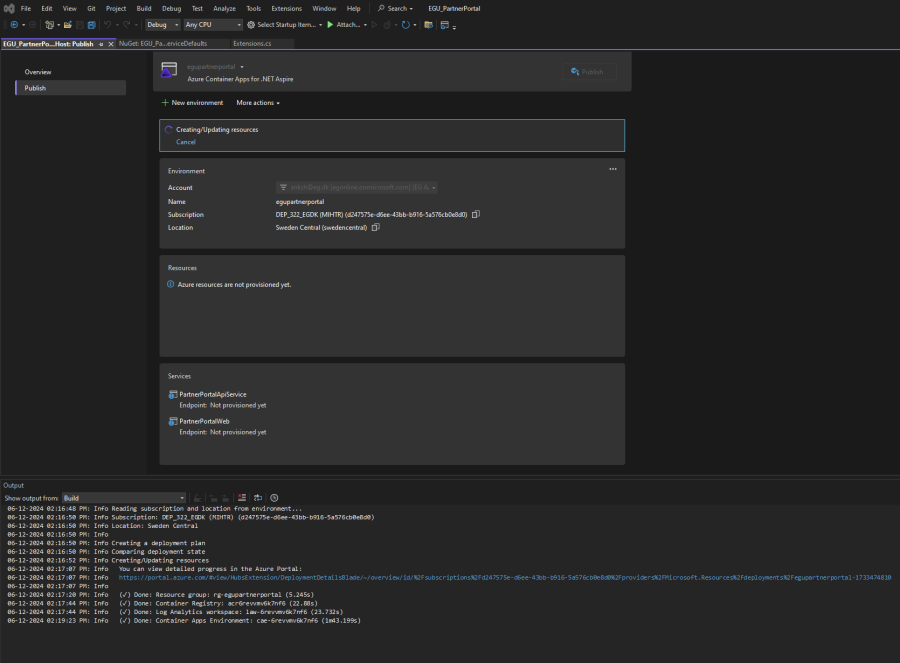Open the Azure Portal deployment URL in output
The height and width of the screenshot is (663, 900).
[505, 577]
